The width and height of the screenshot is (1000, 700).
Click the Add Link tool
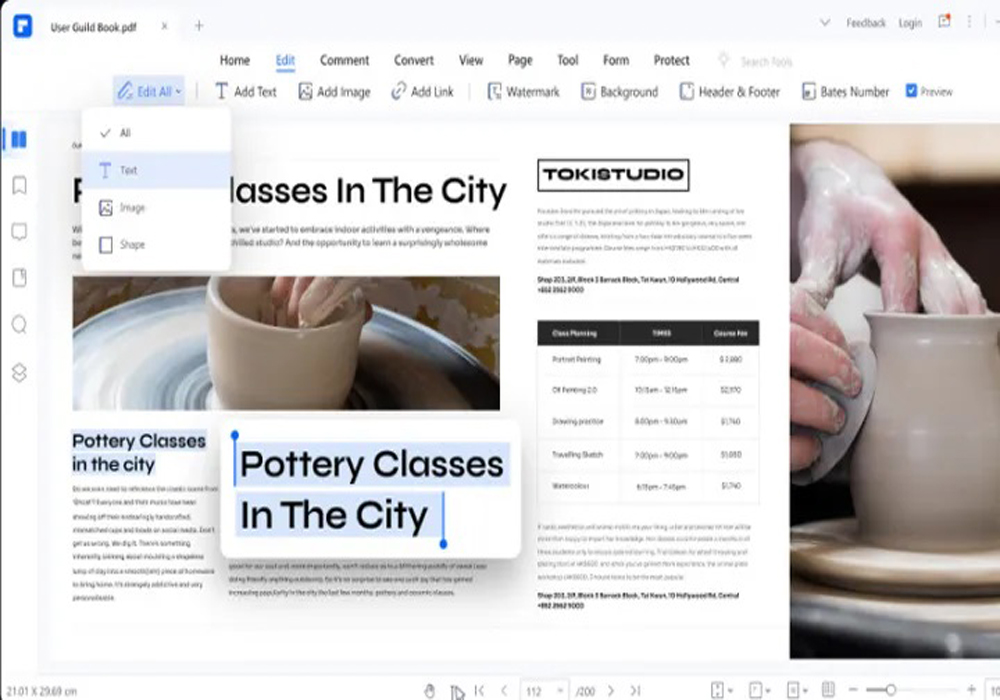click(422, 91)
